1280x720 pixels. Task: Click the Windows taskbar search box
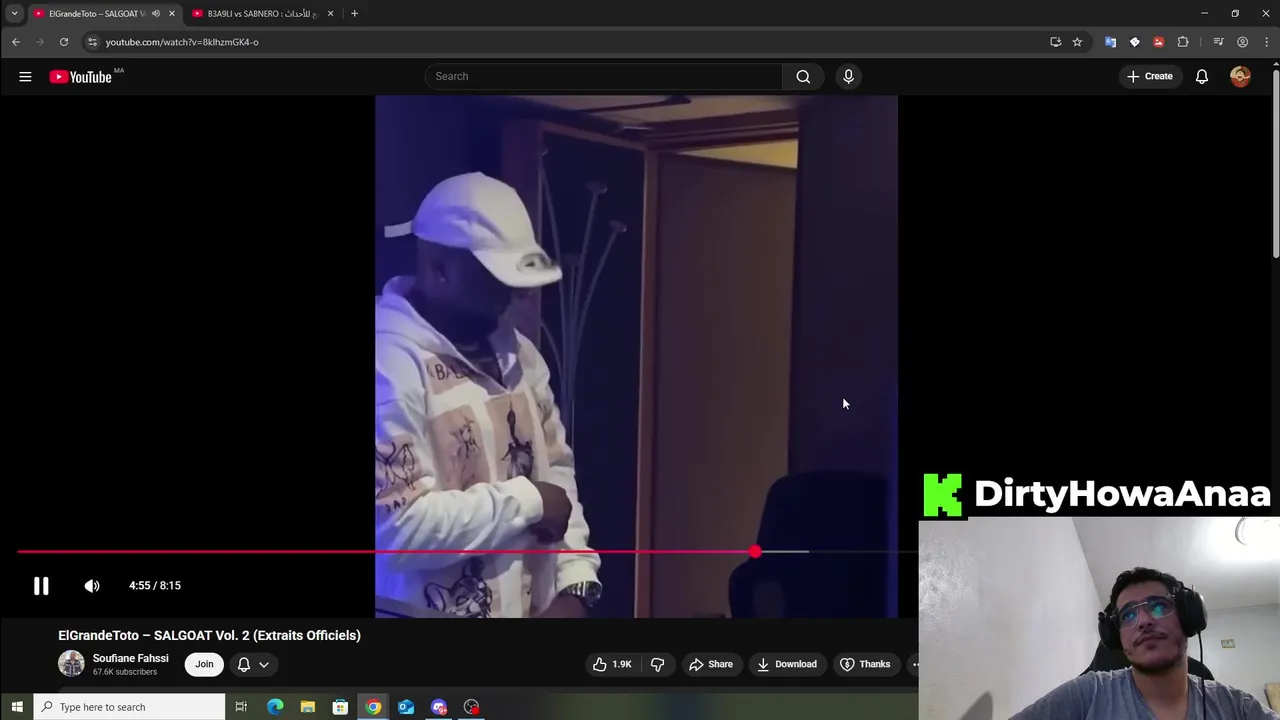coord(130,707)
